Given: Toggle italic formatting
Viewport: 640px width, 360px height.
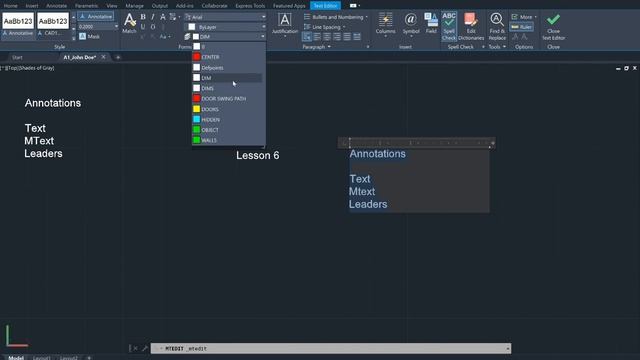Looking at the screenshot, I should pos(153,17).
